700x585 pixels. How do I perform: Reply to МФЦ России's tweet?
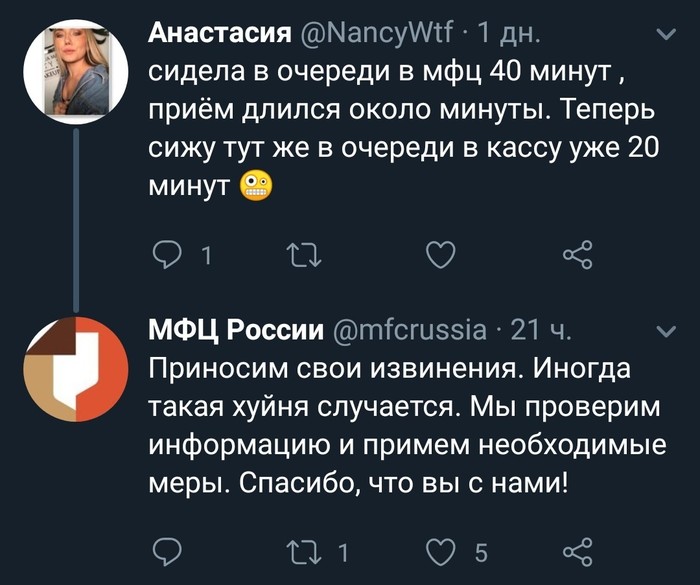[165, 551]
